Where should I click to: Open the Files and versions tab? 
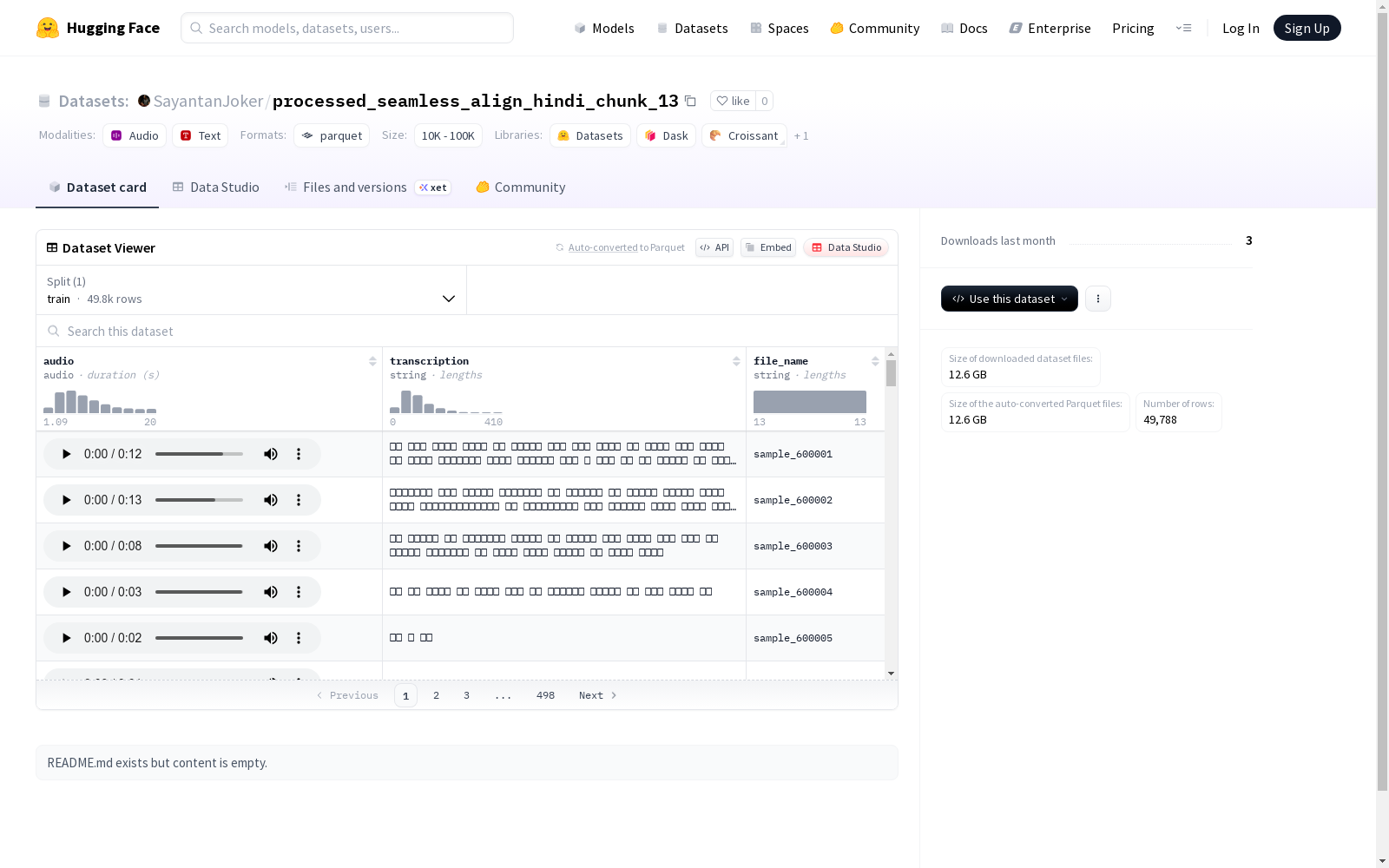click(x=367, y=187)
